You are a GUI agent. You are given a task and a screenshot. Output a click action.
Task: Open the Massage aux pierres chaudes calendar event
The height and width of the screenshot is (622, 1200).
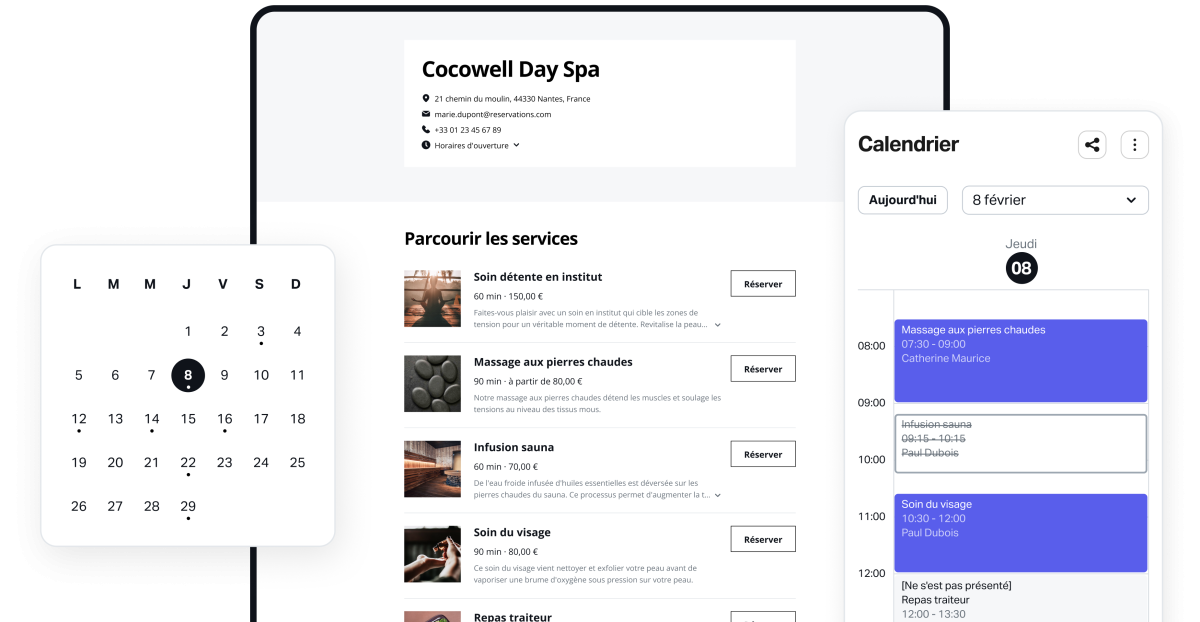[x=1020, y=360]
